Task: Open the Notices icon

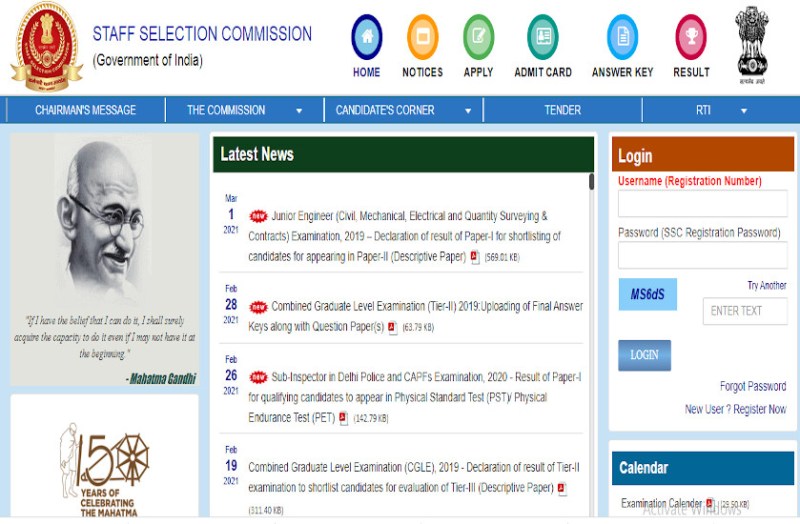Action: coord(422,37)
